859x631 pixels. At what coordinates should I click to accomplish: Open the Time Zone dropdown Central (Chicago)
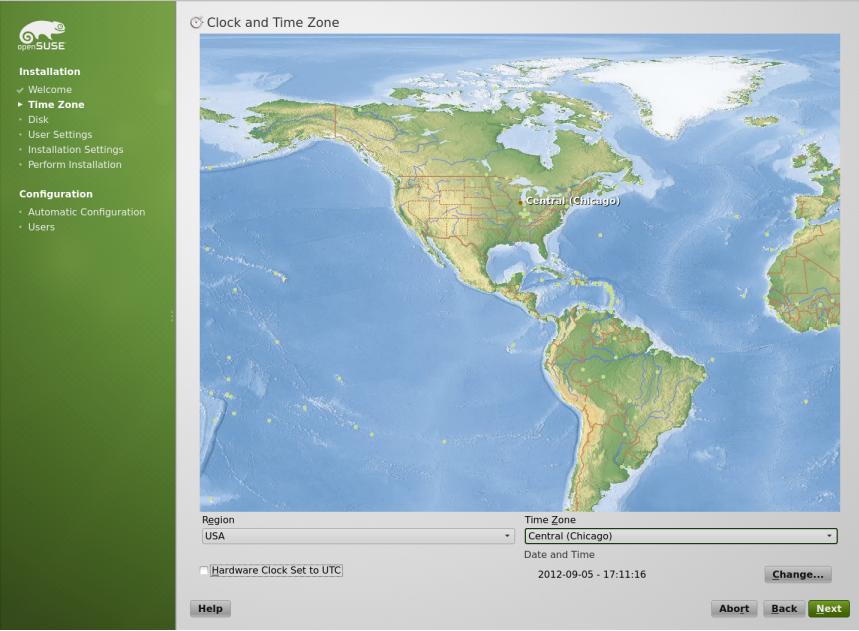[x=681, y=536]
